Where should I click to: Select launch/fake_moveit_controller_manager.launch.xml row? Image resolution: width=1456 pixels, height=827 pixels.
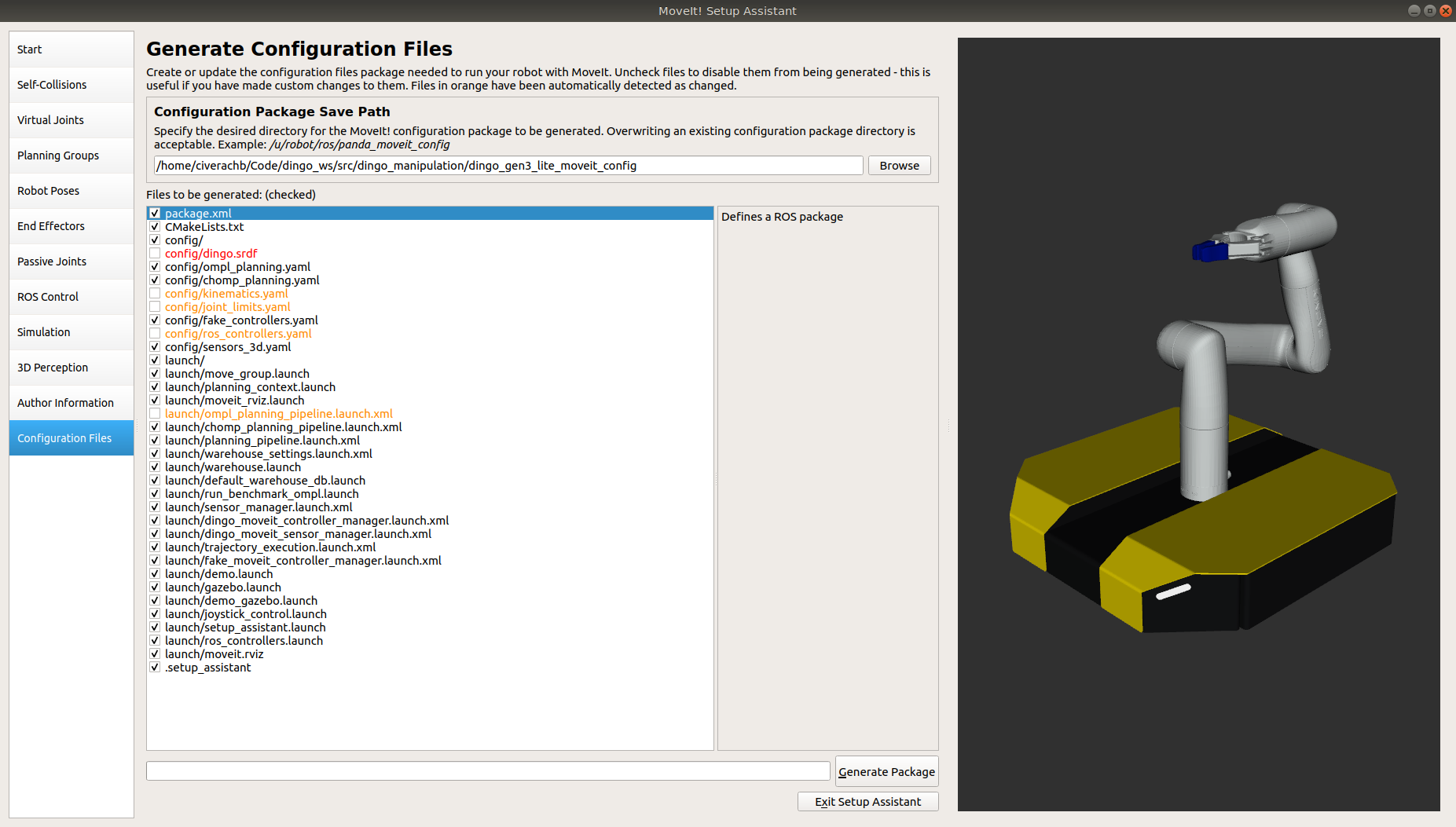pyautogui.click(x=430, y=561)
